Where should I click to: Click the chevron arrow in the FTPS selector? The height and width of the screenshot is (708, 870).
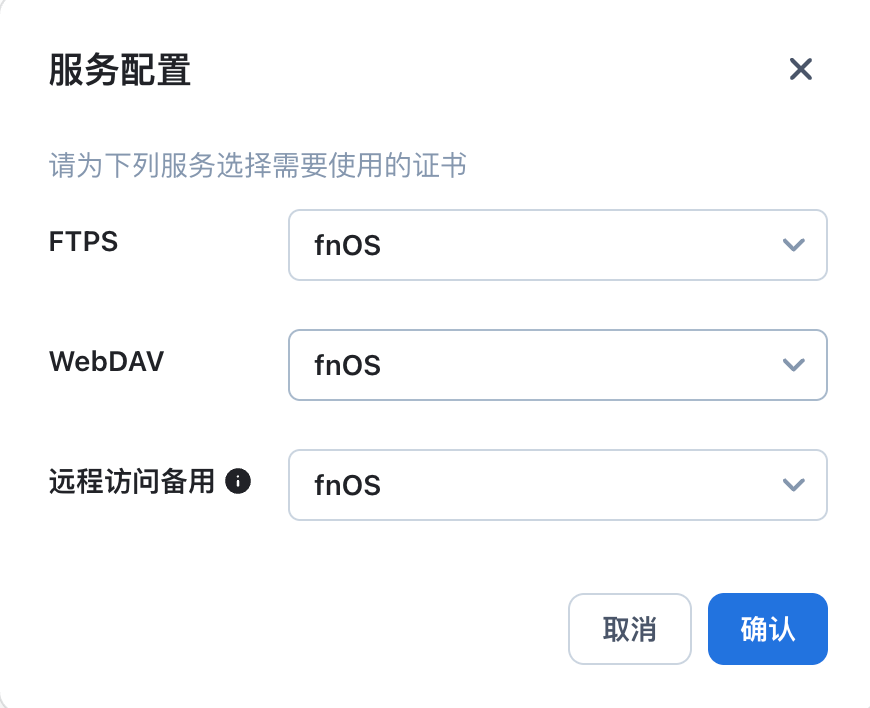point(793,245)
